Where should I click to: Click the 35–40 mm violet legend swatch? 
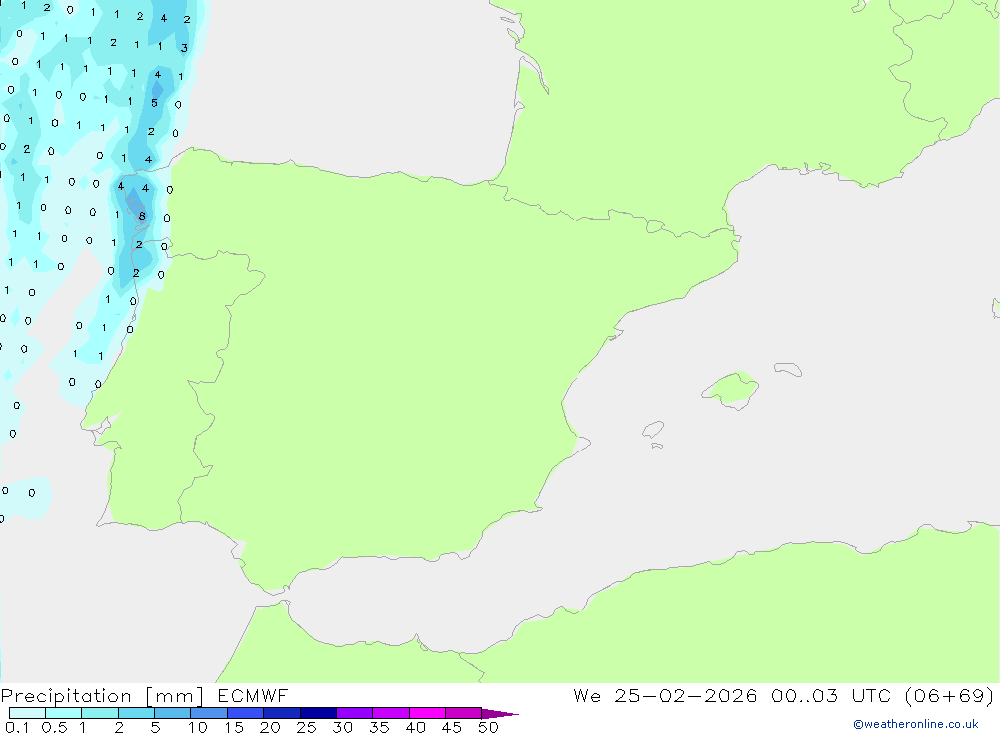point(391,713)
